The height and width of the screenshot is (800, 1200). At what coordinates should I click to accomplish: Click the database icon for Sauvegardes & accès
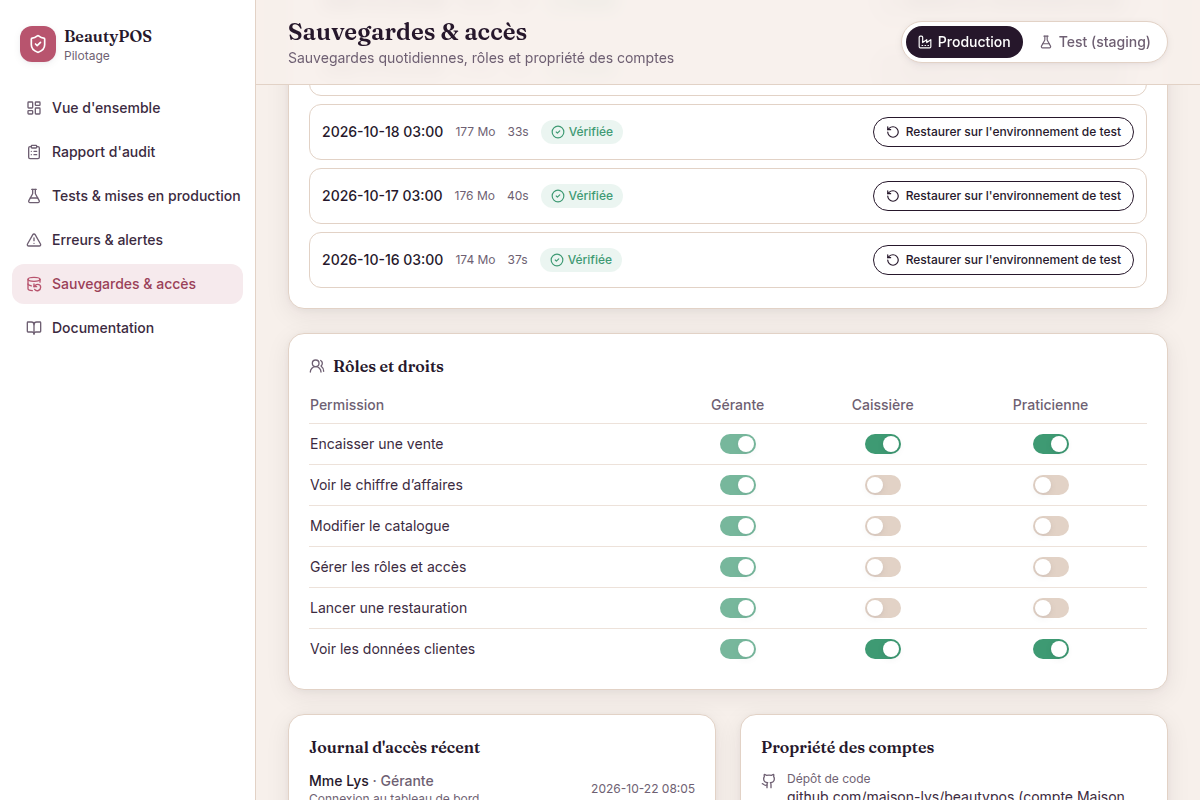point(34,284)
